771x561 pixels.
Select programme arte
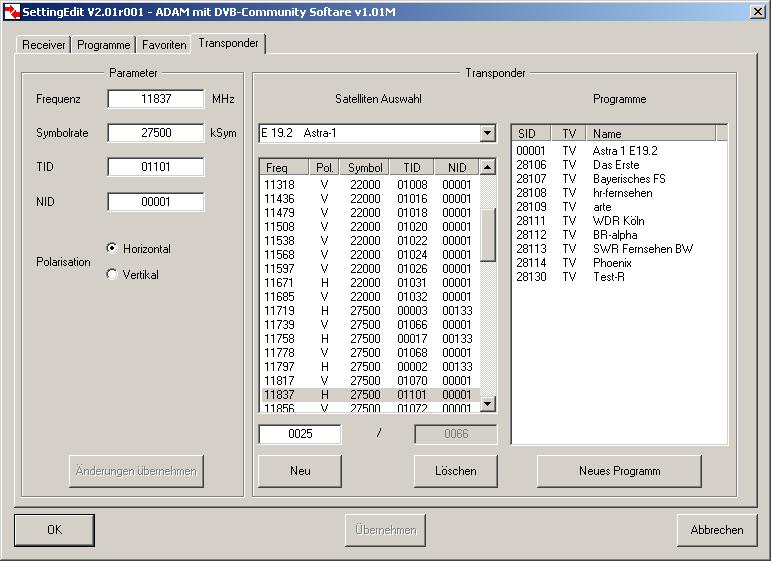(619, 207)
